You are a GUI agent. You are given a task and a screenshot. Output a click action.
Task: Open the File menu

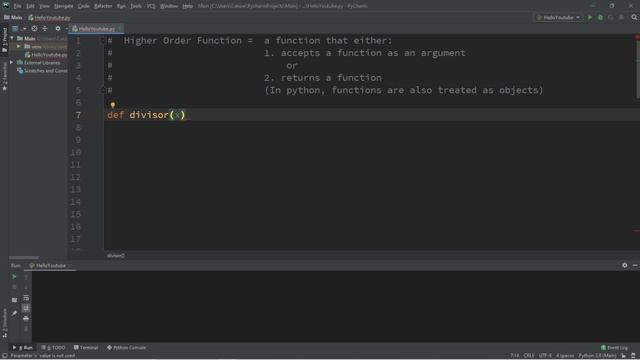(18, 6)
